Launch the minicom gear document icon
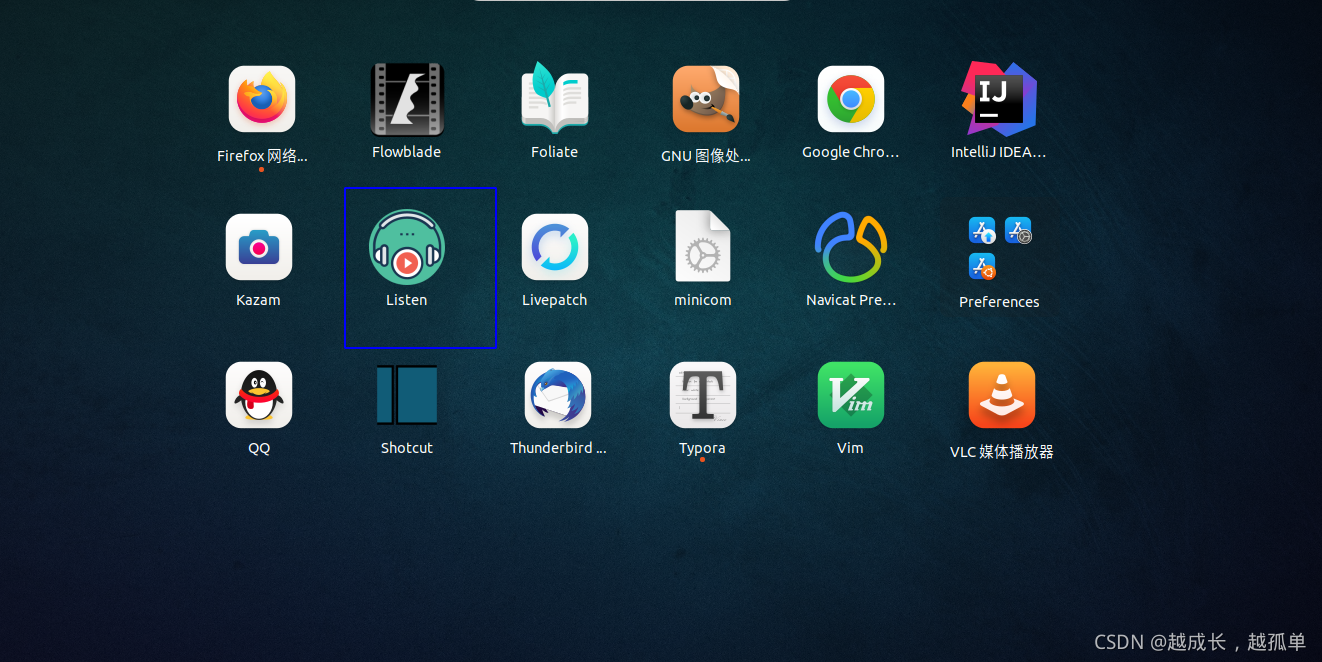 point(703,246)
